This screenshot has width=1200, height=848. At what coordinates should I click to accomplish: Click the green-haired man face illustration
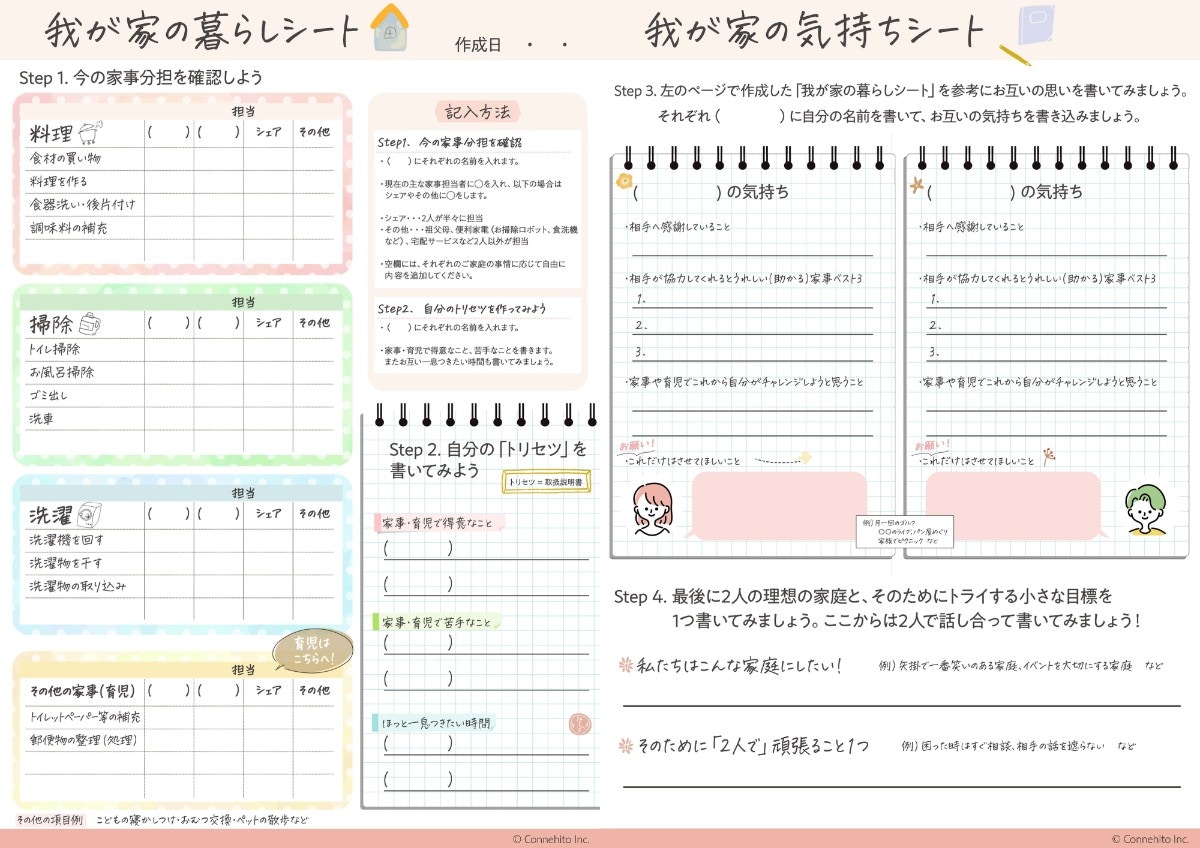(1145, 510)
